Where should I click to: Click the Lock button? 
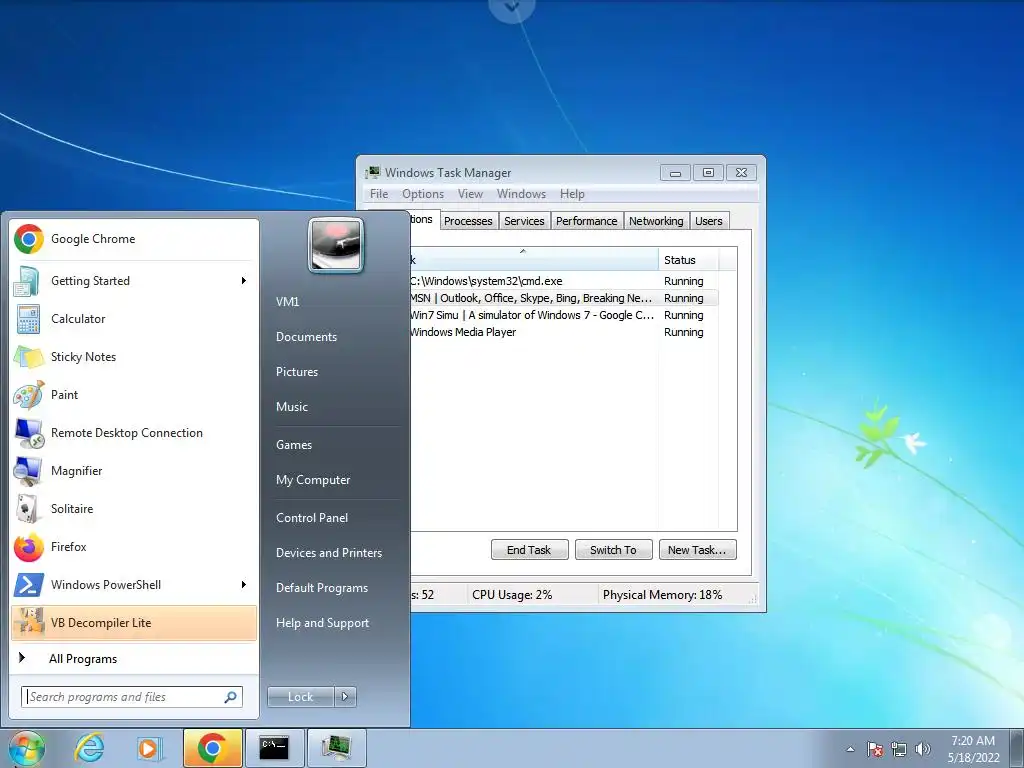click(300, 697)
